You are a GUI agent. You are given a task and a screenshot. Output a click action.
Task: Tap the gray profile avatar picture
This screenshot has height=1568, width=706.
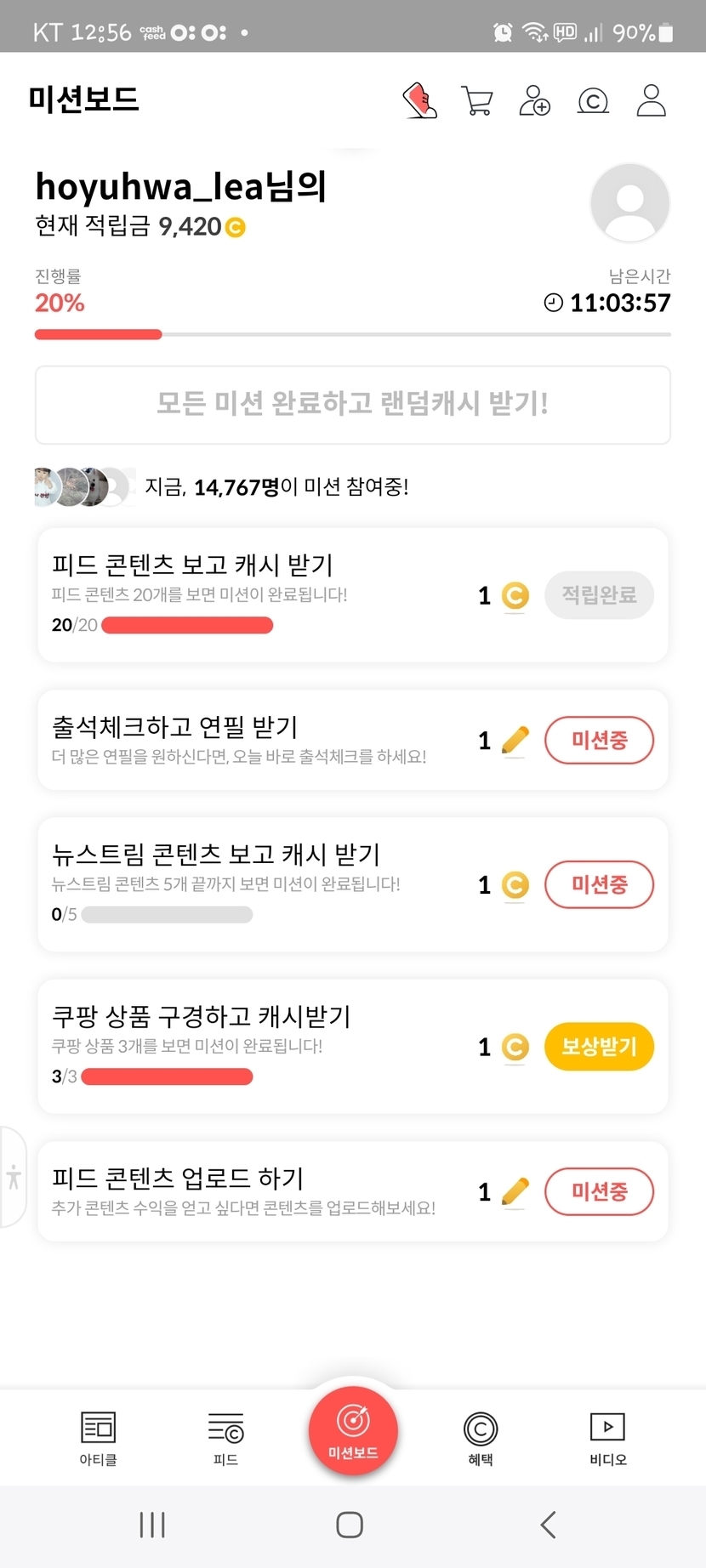coord(629,203)
